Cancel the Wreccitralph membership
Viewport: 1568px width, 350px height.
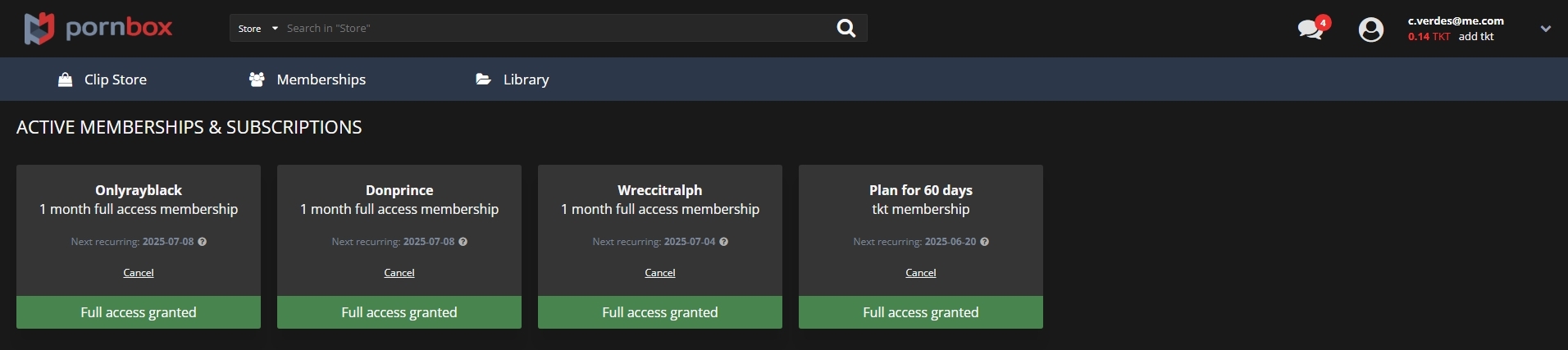coord(660,273)
